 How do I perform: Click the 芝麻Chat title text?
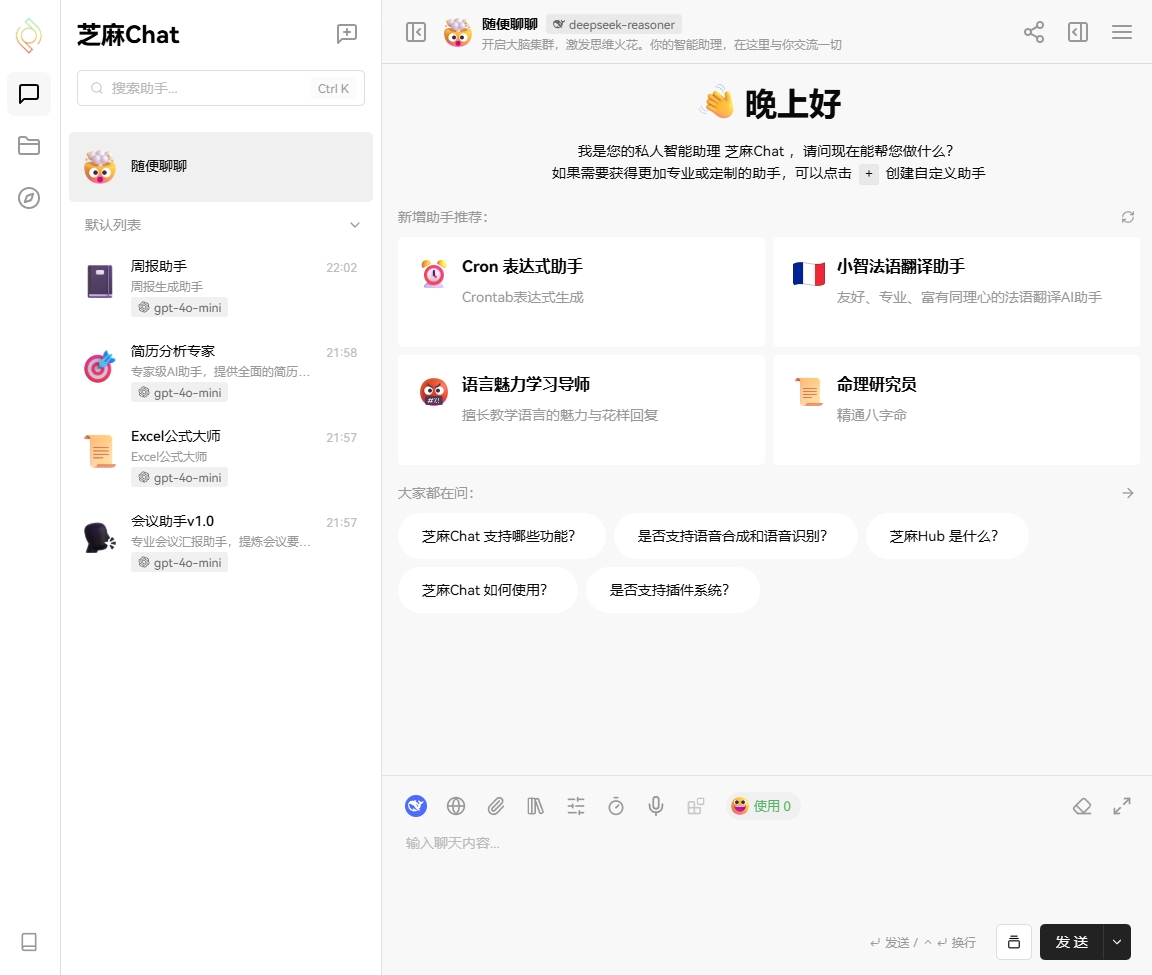(x=128, y=35)
